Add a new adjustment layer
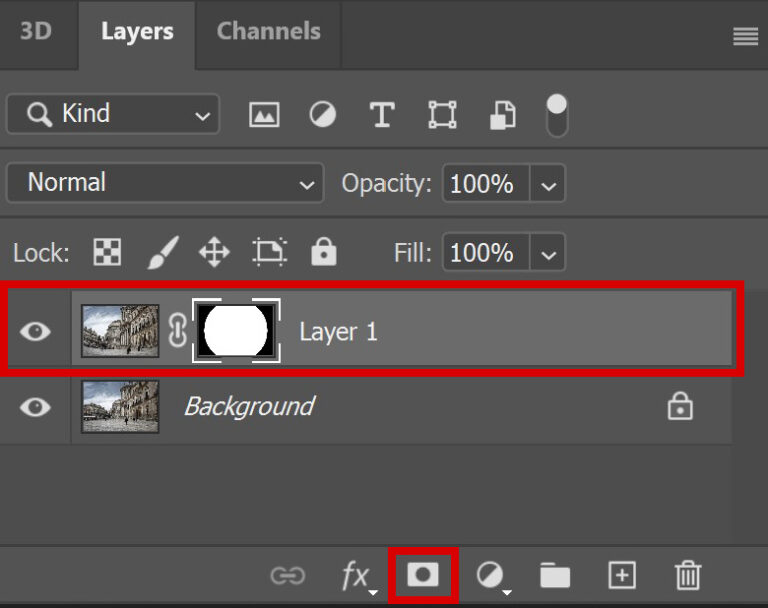The height and width of the screenshot is (608, 768). tap(490, 575)
